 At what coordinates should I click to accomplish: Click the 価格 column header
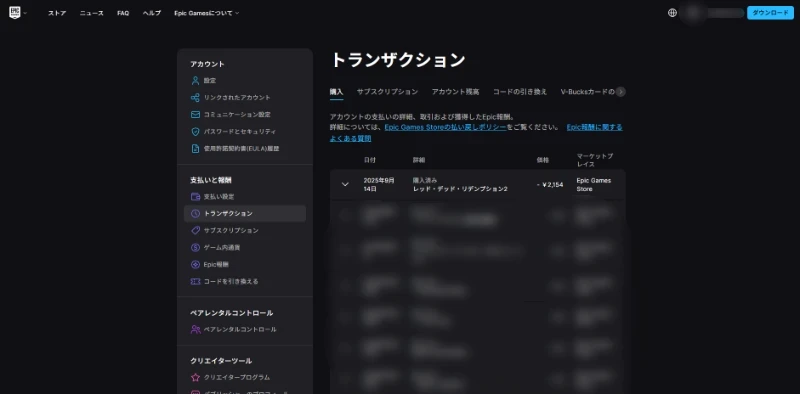click(x=543, y=160)
